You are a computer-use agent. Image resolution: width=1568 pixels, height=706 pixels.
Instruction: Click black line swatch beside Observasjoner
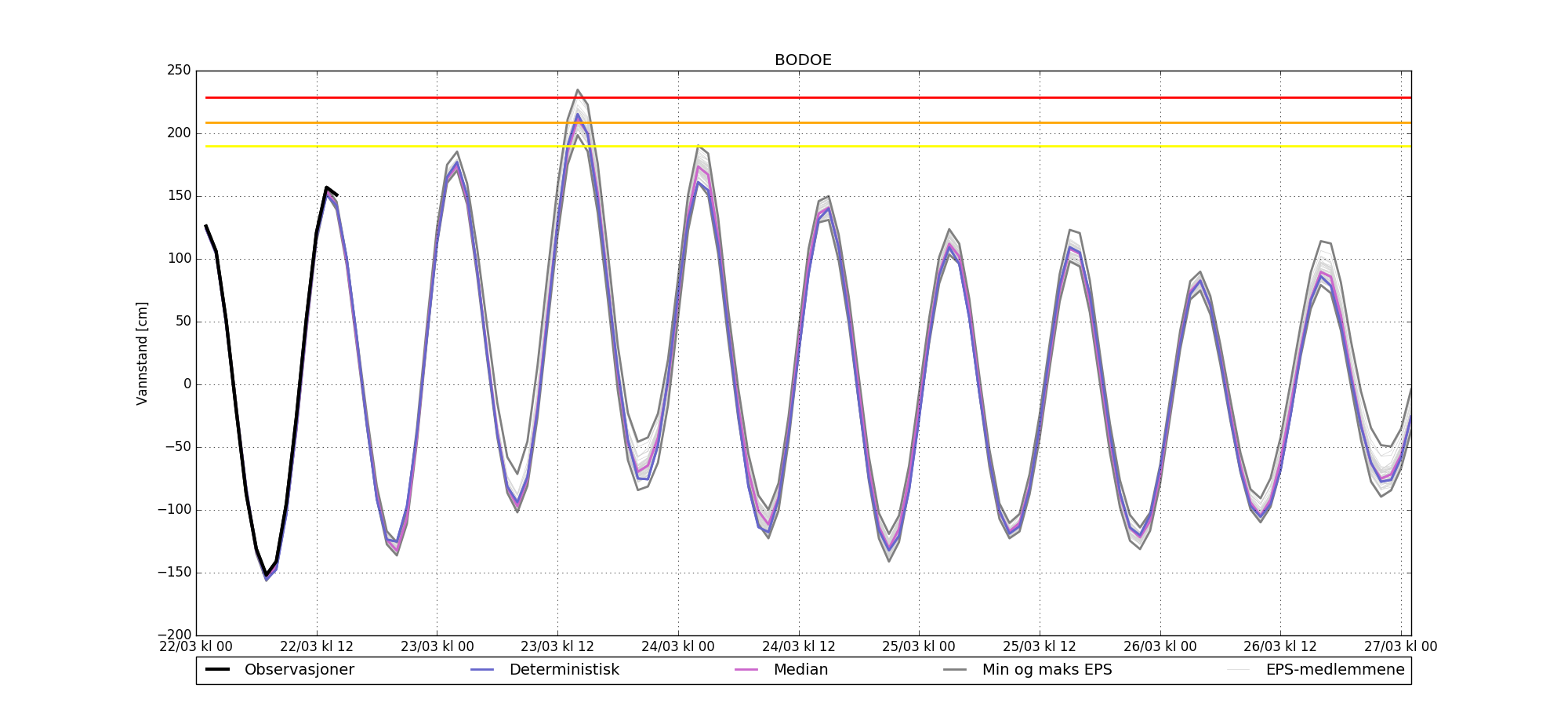click(217, 670)
